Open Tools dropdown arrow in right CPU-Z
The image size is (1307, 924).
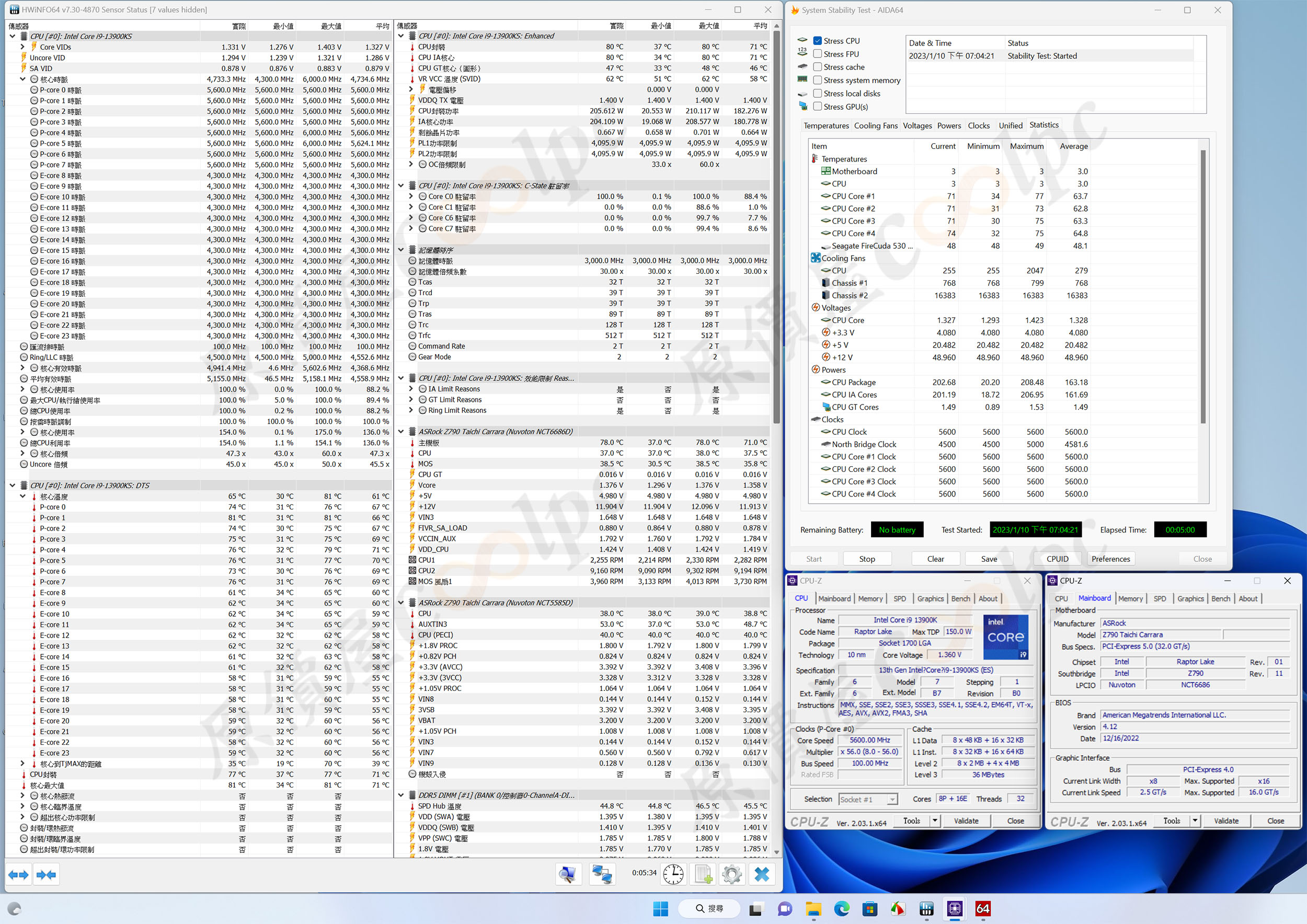[1195, 821]
